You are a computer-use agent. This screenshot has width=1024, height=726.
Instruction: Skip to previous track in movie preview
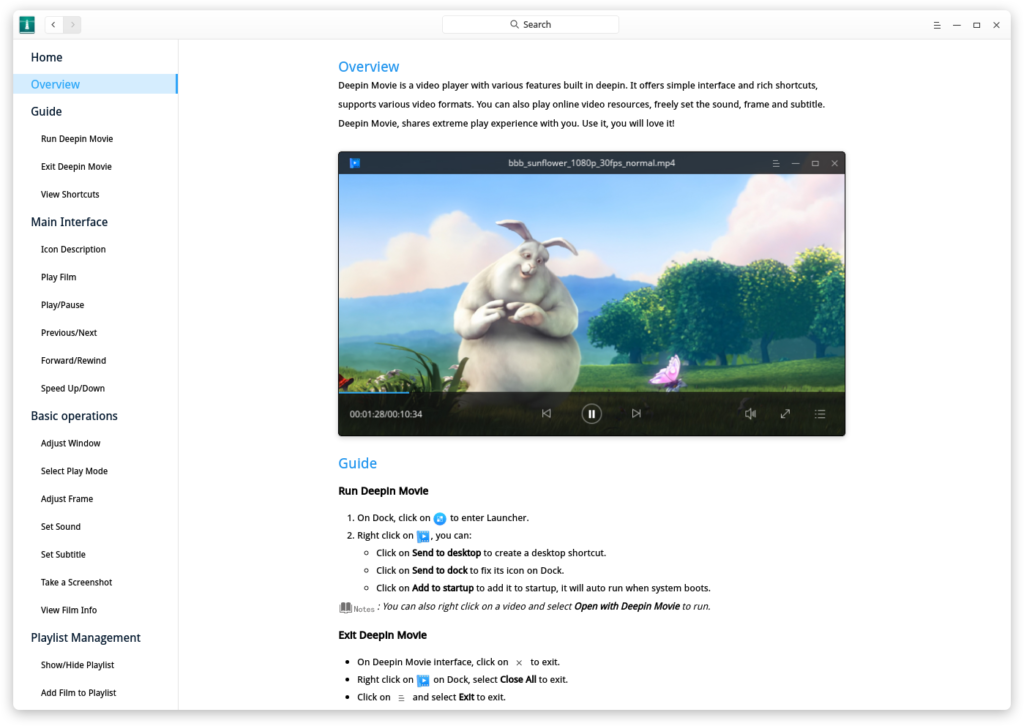point(547,413)
